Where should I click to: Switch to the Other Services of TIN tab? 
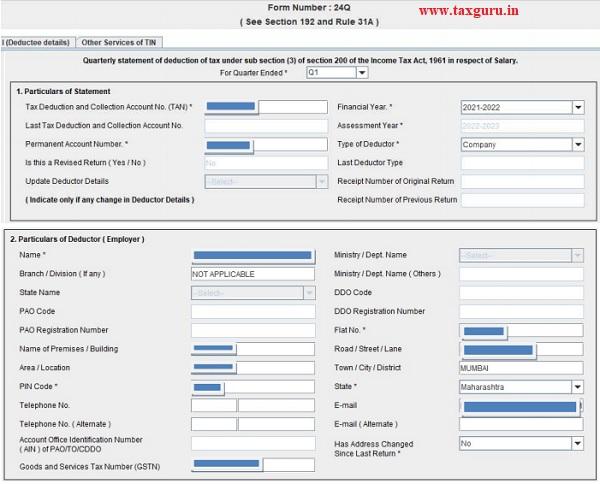coord(119,42)
